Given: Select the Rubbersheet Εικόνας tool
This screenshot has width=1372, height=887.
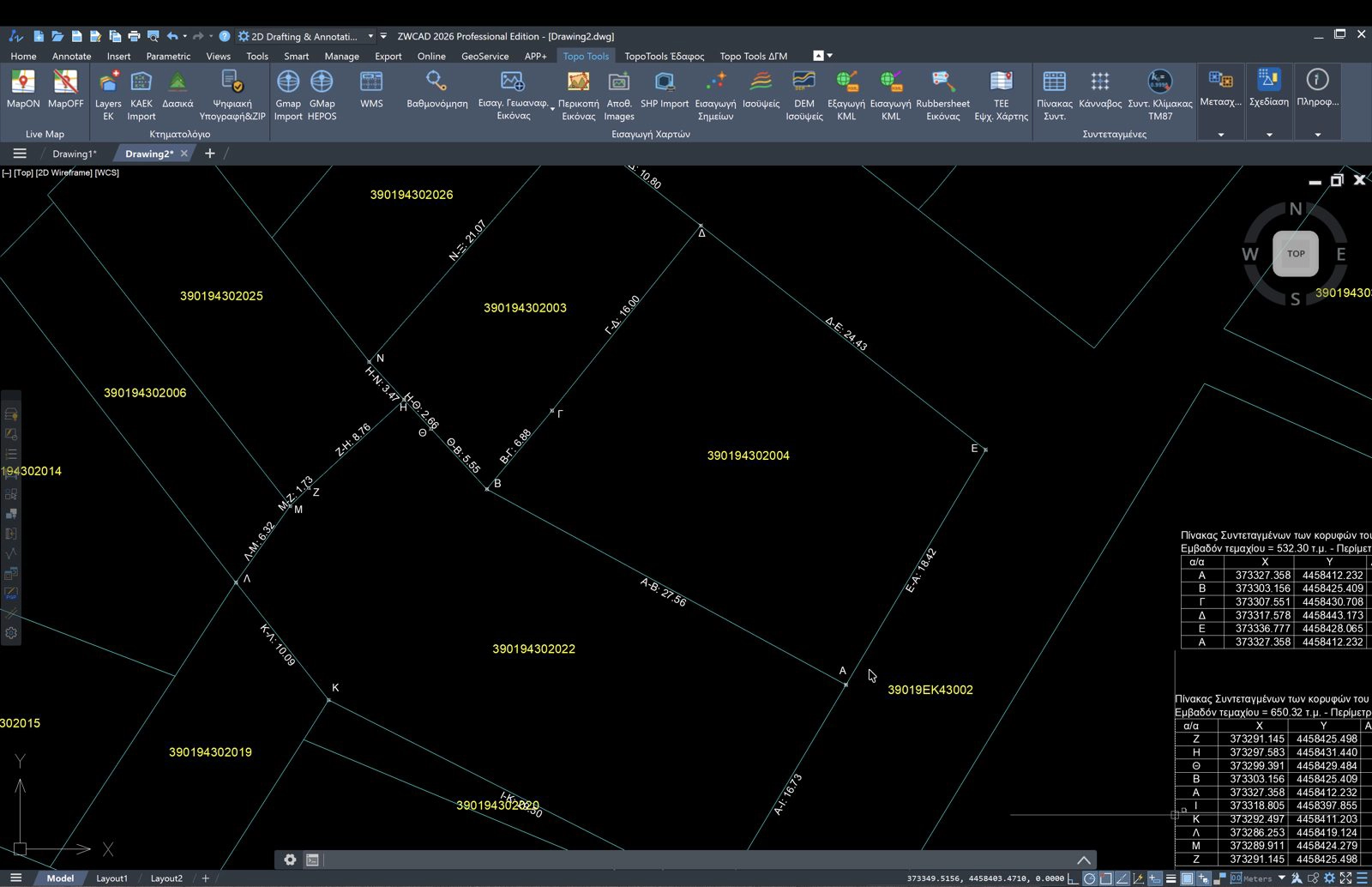Looking at the screenshot, I should click(942, 95).
